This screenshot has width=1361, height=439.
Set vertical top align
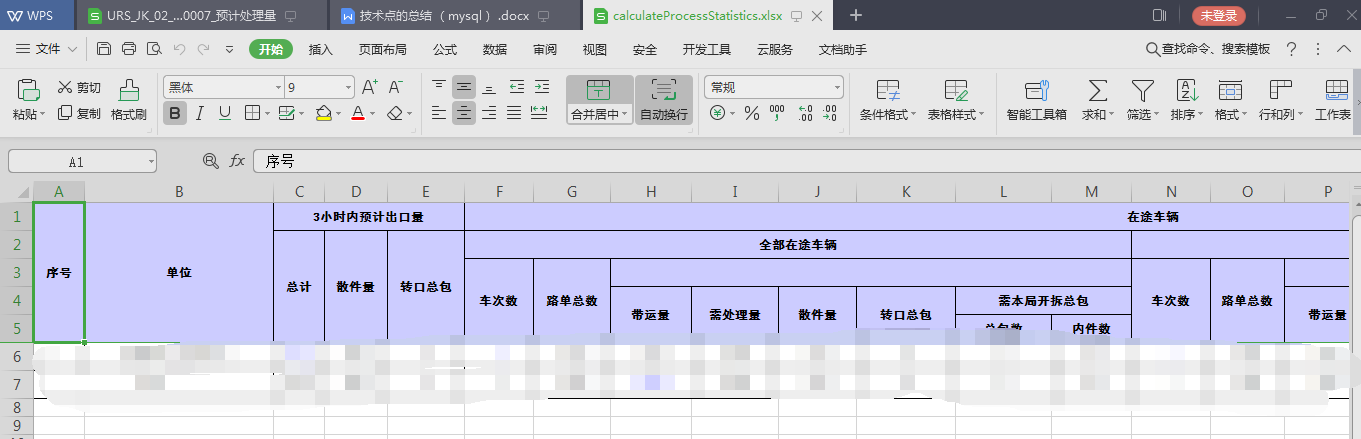438,87
